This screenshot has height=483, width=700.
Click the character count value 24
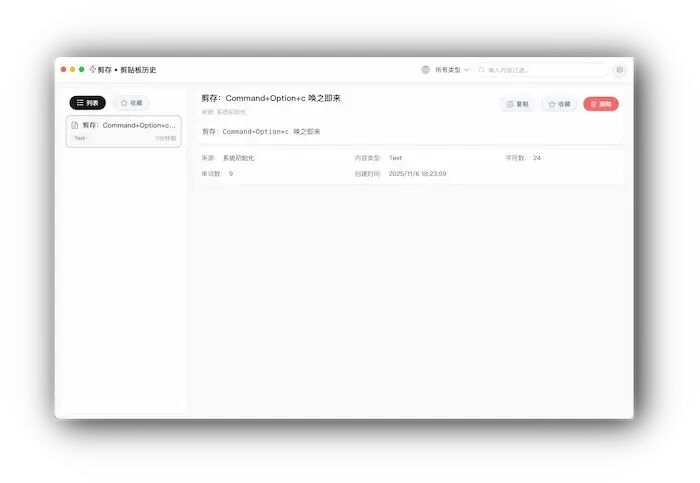[537, 158]
